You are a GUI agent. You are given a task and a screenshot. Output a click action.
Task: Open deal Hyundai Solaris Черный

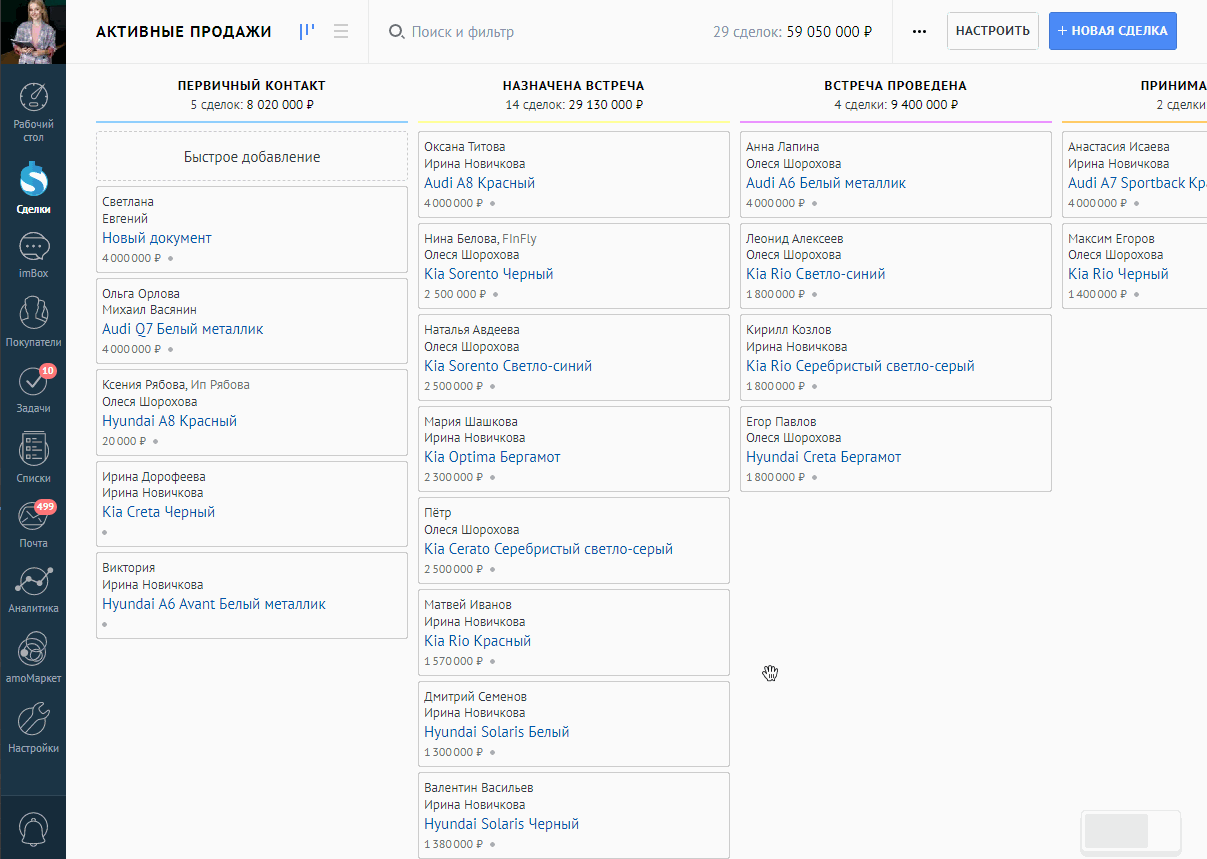[x=501, y=824]
